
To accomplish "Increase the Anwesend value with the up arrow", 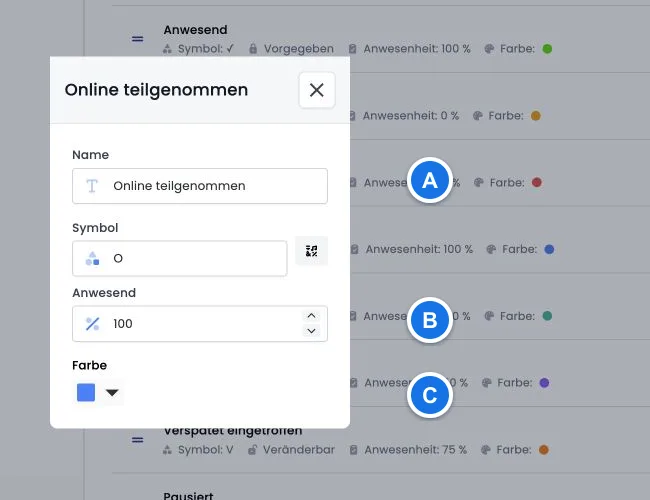I will tap(311, 316).
